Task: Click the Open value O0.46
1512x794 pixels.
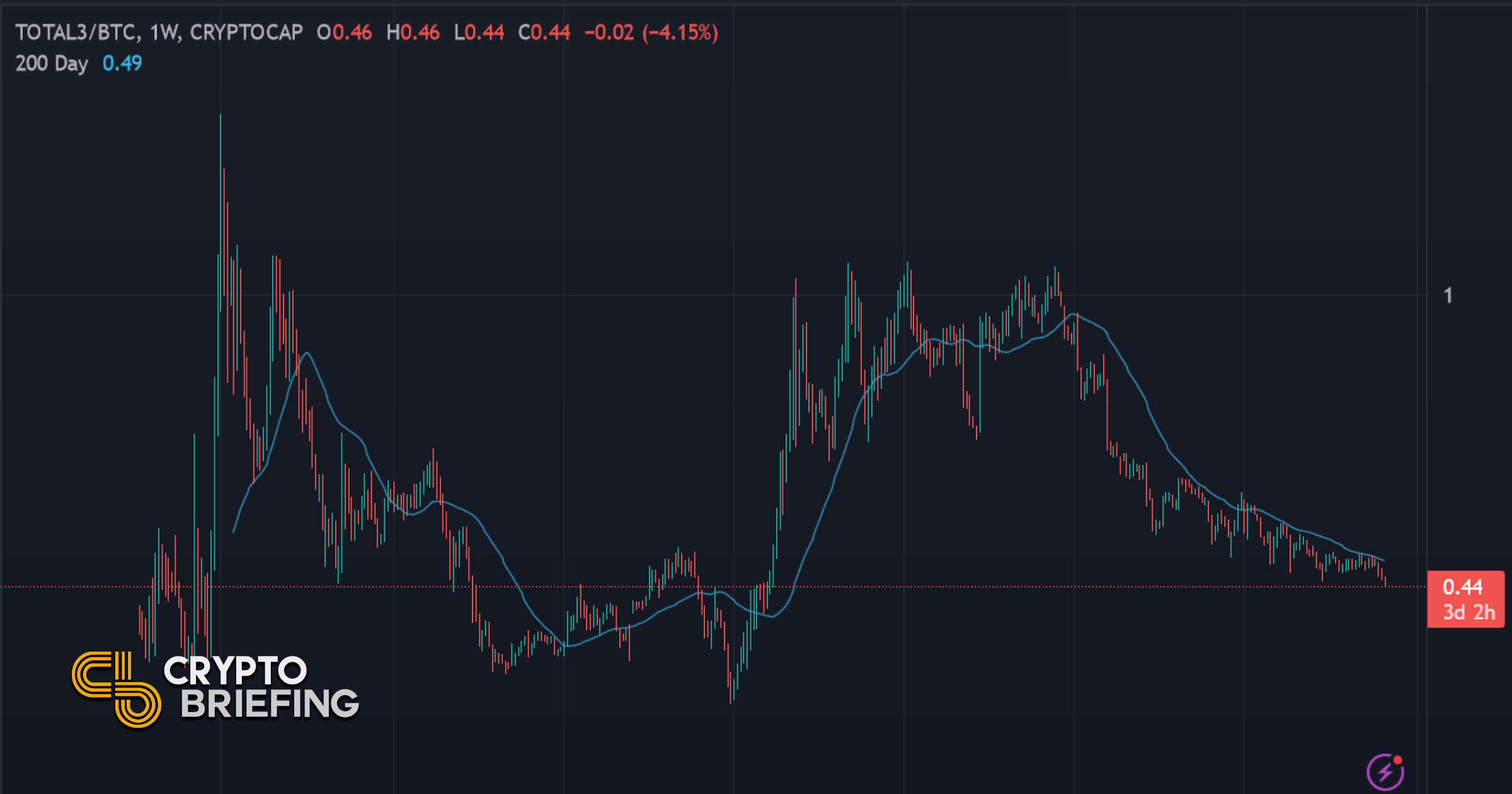Action: pos(344,32)
